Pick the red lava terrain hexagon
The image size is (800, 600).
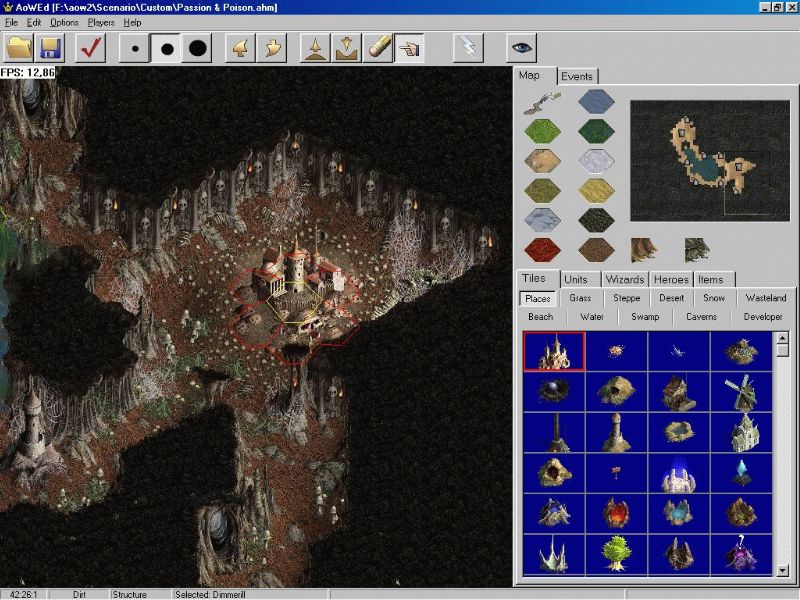point(542,250)
